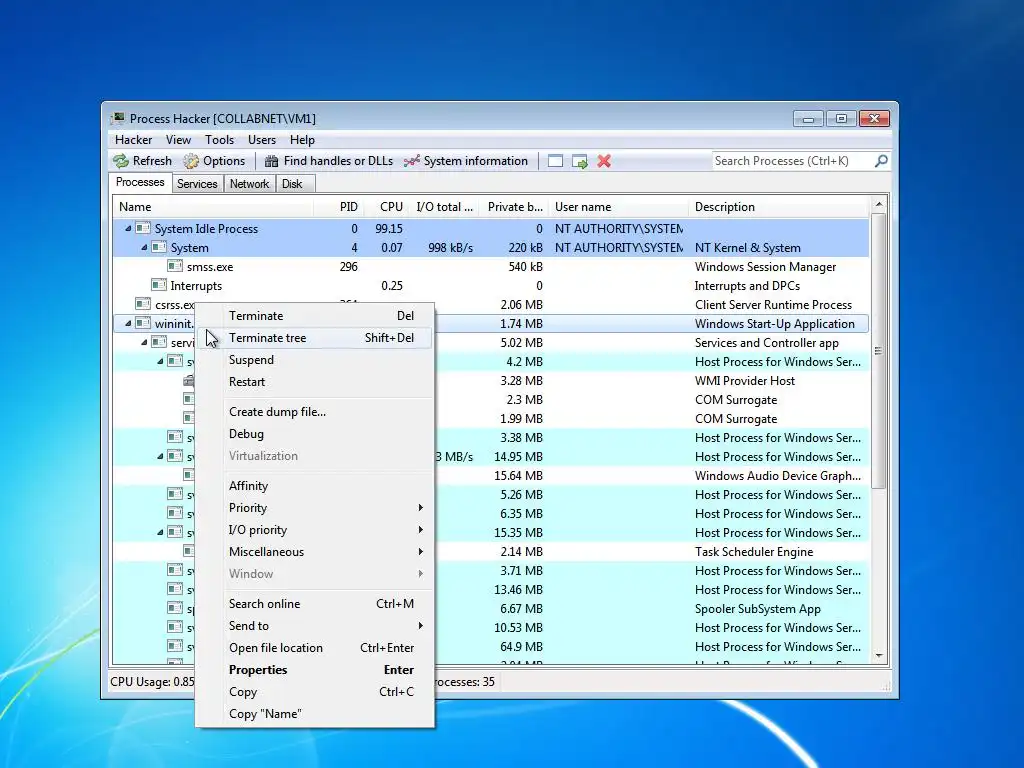Sort by User name column header

pos(618,207)
